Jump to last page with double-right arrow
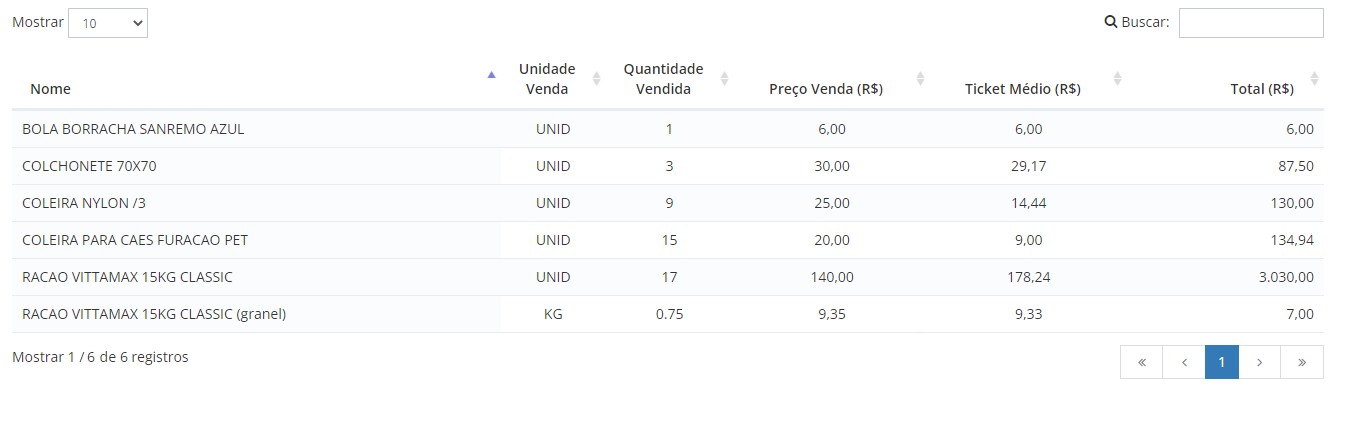 [x=1302, y=362]
